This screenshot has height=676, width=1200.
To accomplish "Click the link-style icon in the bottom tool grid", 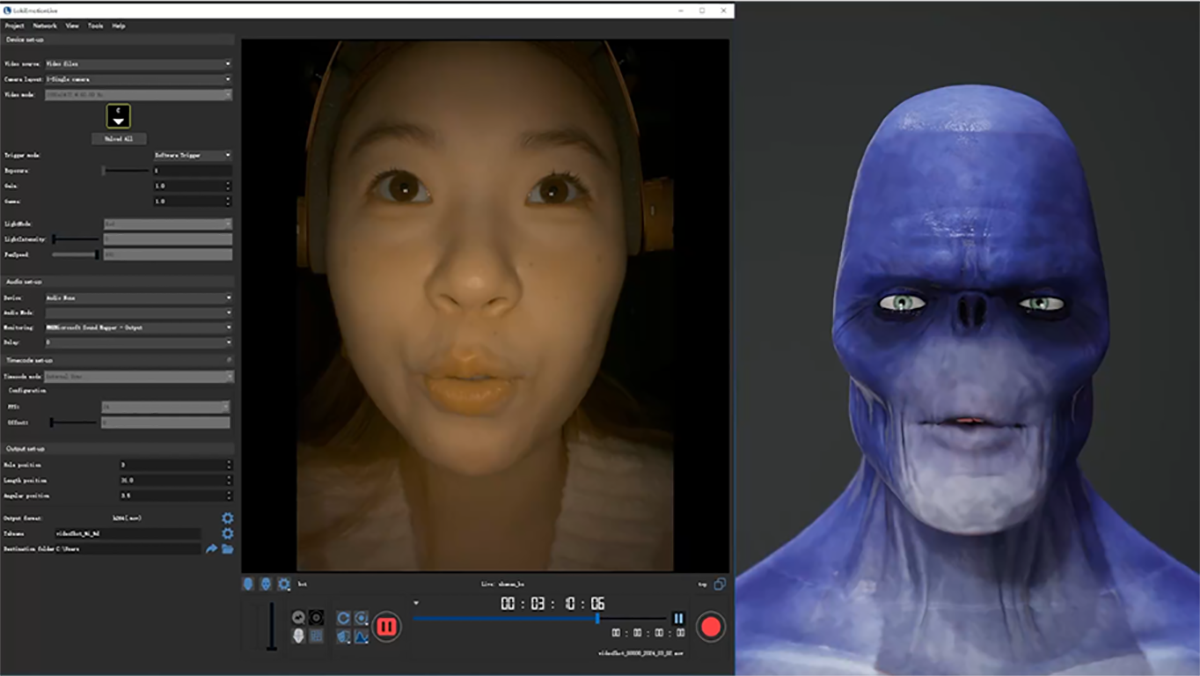I will 298,618.
